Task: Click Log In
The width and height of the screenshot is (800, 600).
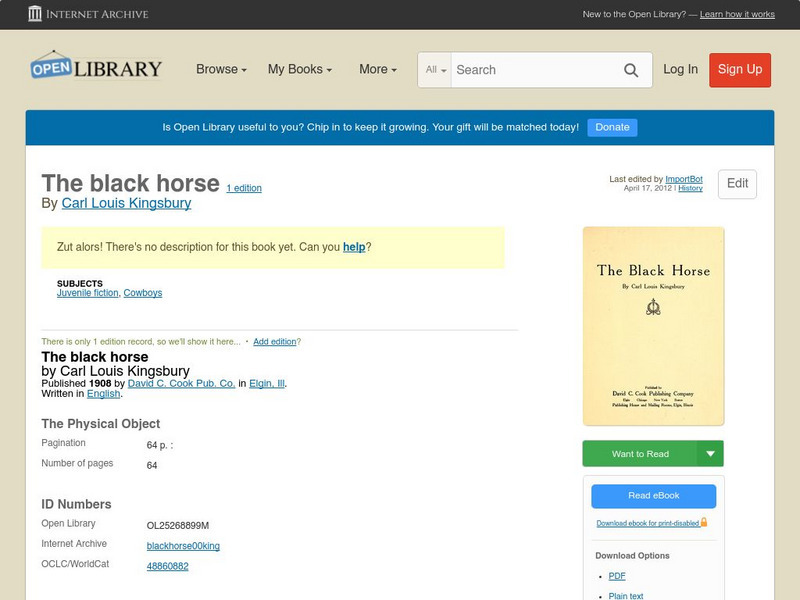Action: [679, 70]
